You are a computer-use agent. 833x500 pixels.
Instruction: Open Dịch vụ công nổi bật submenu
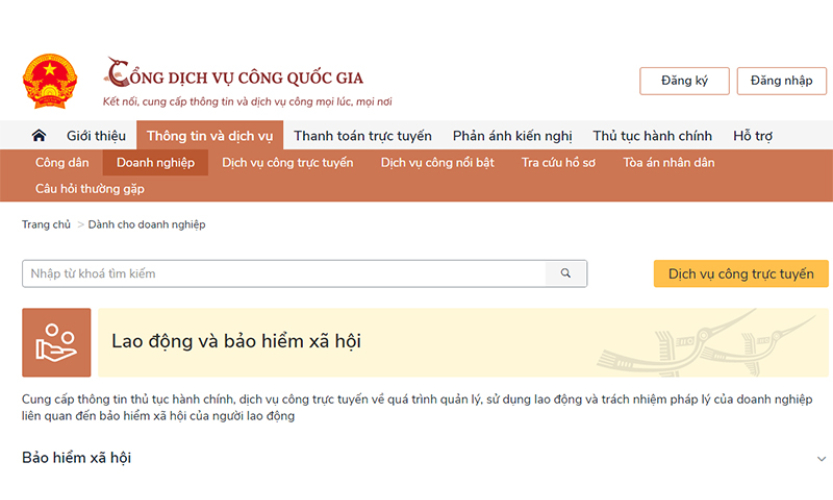point(437,163)
